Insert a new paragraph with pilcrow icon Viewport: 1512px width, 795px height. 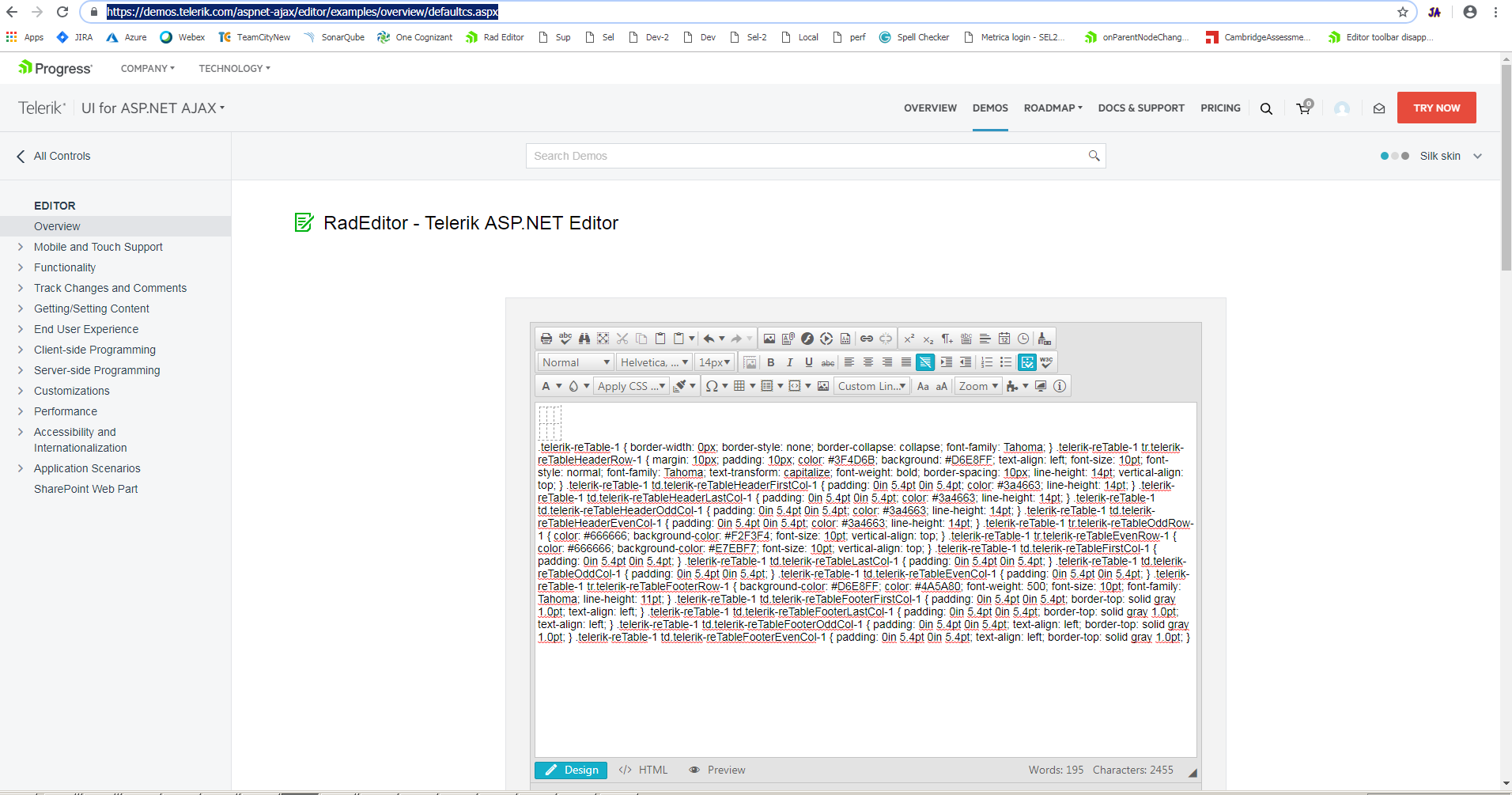(947, 339)
